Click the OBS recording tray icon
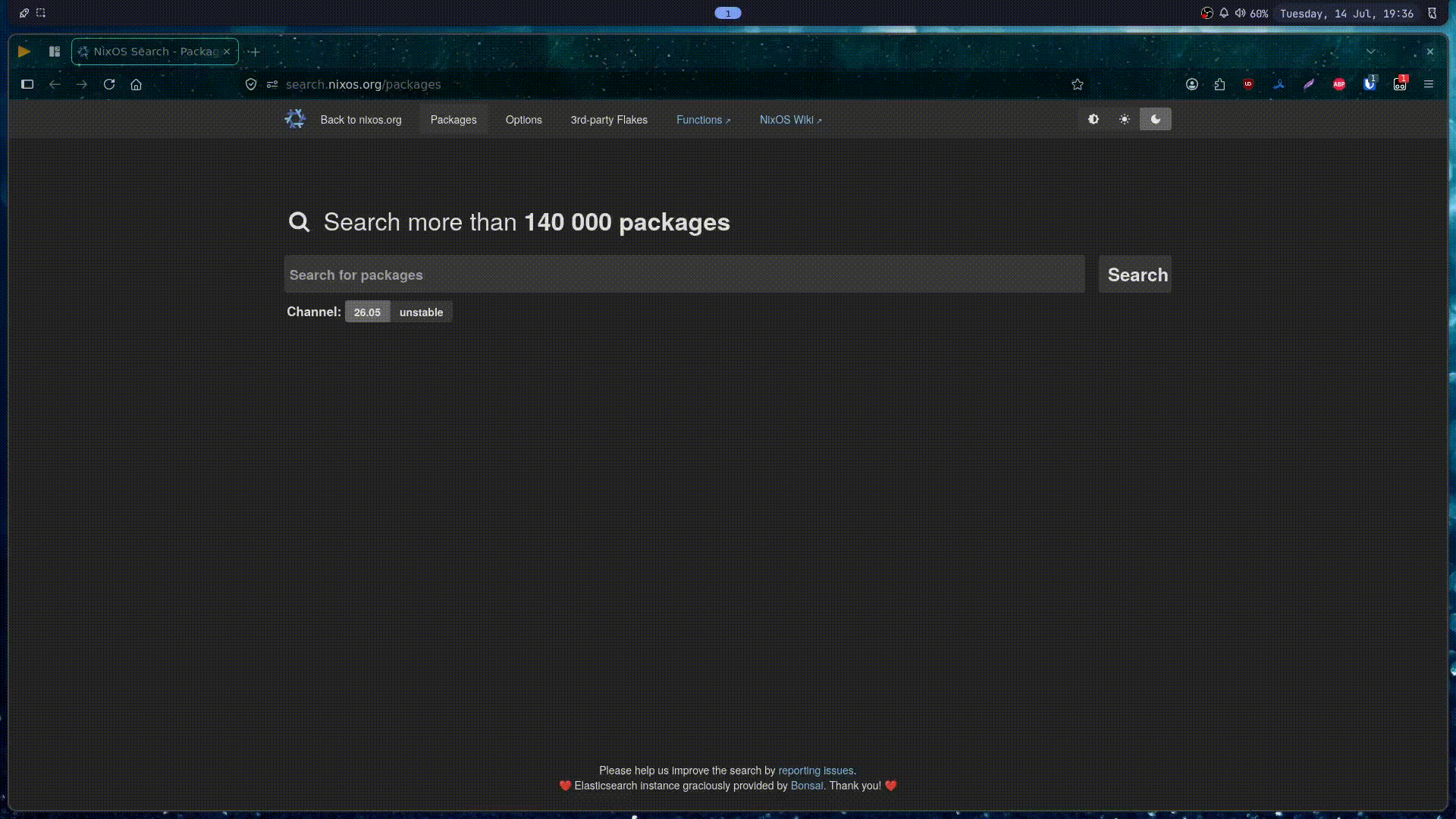 tap(1207, 13)
